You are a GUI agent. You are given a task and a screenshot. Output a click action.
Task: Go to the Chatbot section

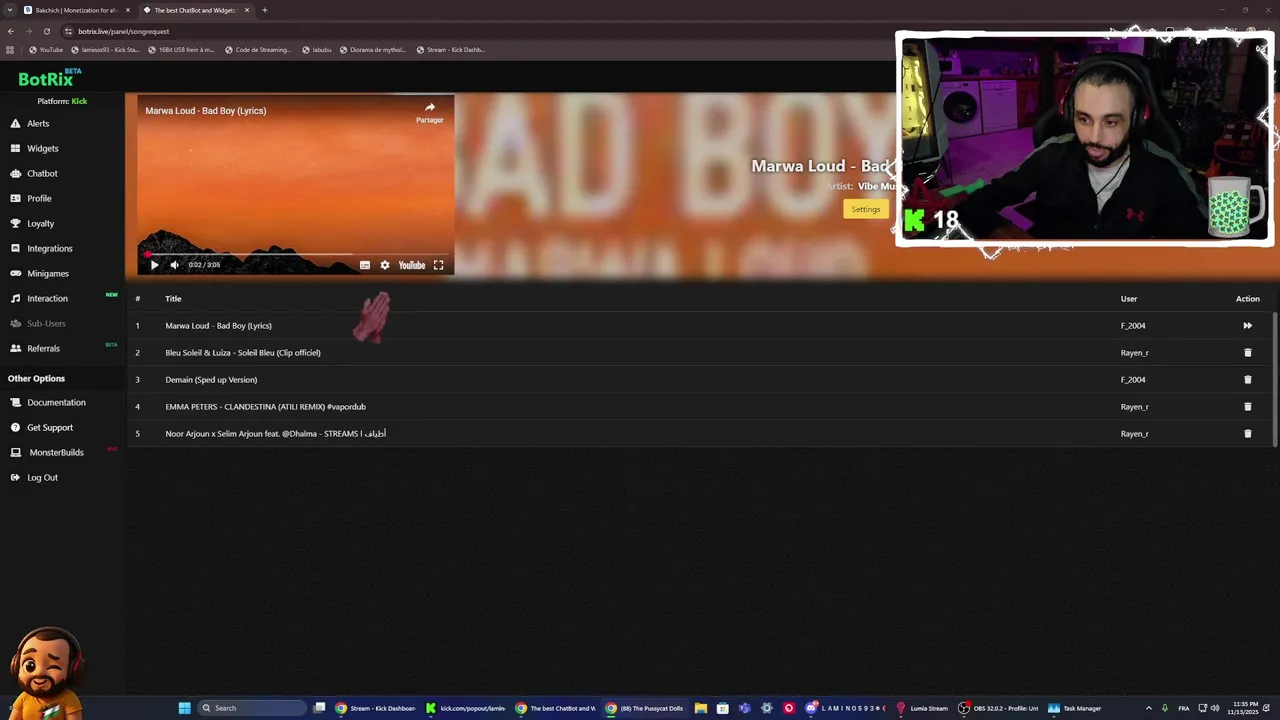pyautogui.click(x=42, y=173)
